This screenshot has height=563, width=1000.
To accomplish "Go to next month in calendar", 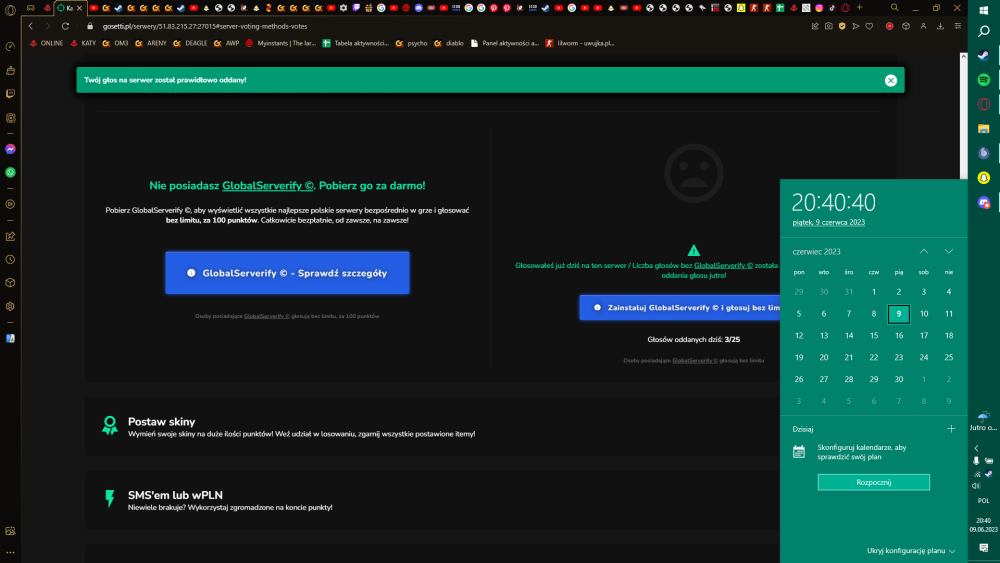I will (948, 251).
